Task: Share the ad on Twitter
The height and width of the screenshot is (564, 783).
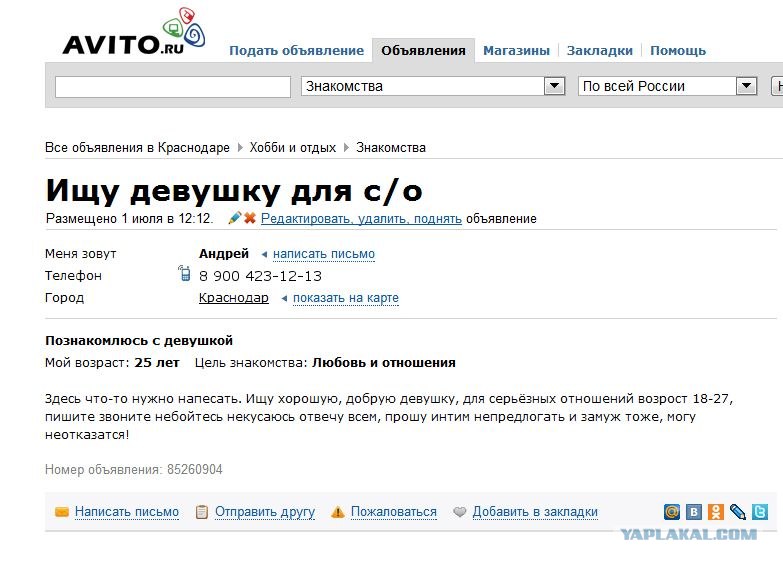Action: tap(760, 512)
